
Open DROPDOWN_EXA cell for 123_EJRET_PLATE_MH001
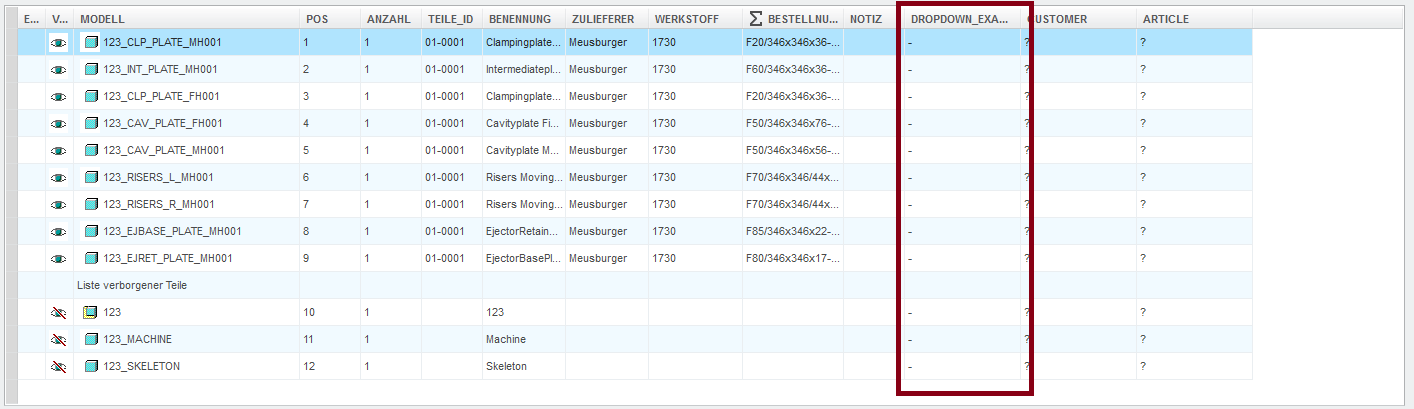pos(961,259)
